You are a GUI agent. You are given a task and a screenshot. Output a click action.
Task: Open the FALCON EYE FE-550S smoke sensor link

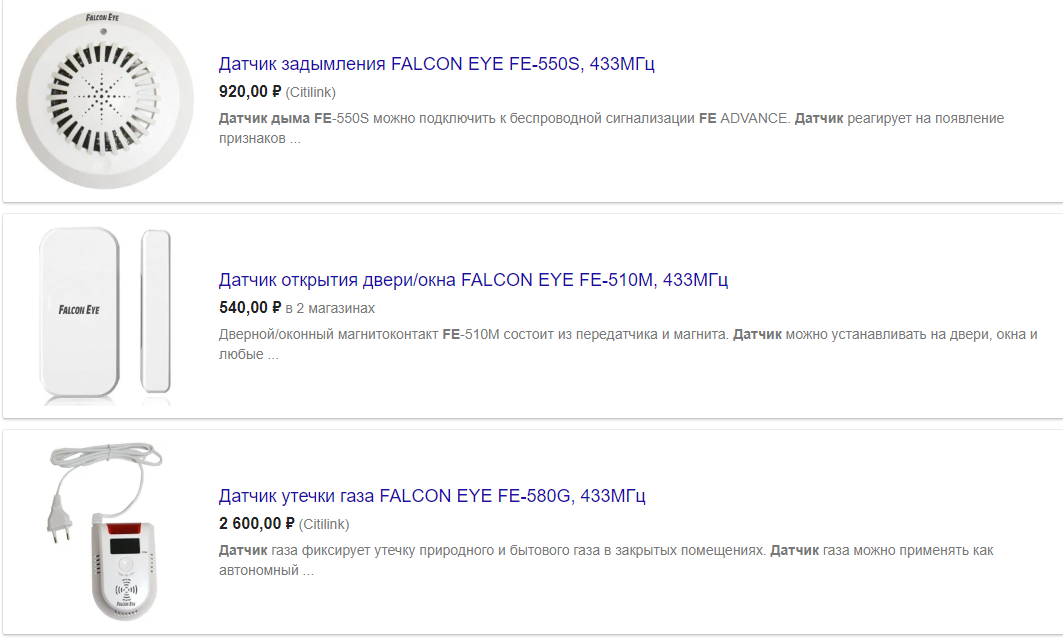436,64
